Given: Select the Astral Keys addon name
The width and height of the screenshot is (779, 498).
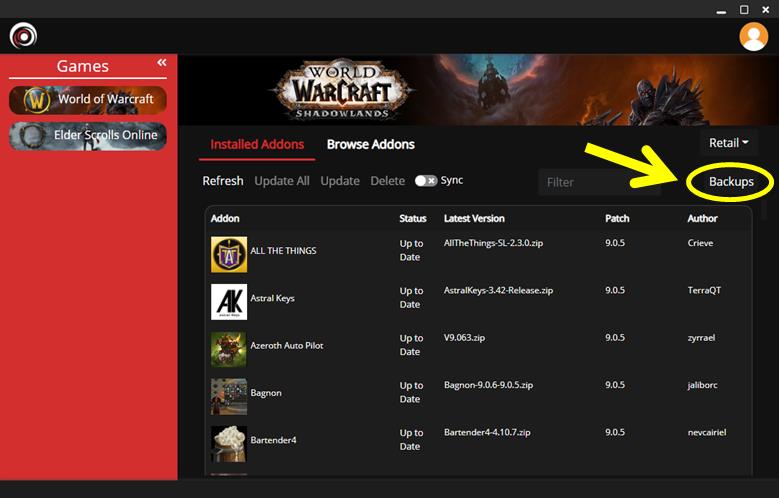Looking at the screenshot, I should (272, 298).
